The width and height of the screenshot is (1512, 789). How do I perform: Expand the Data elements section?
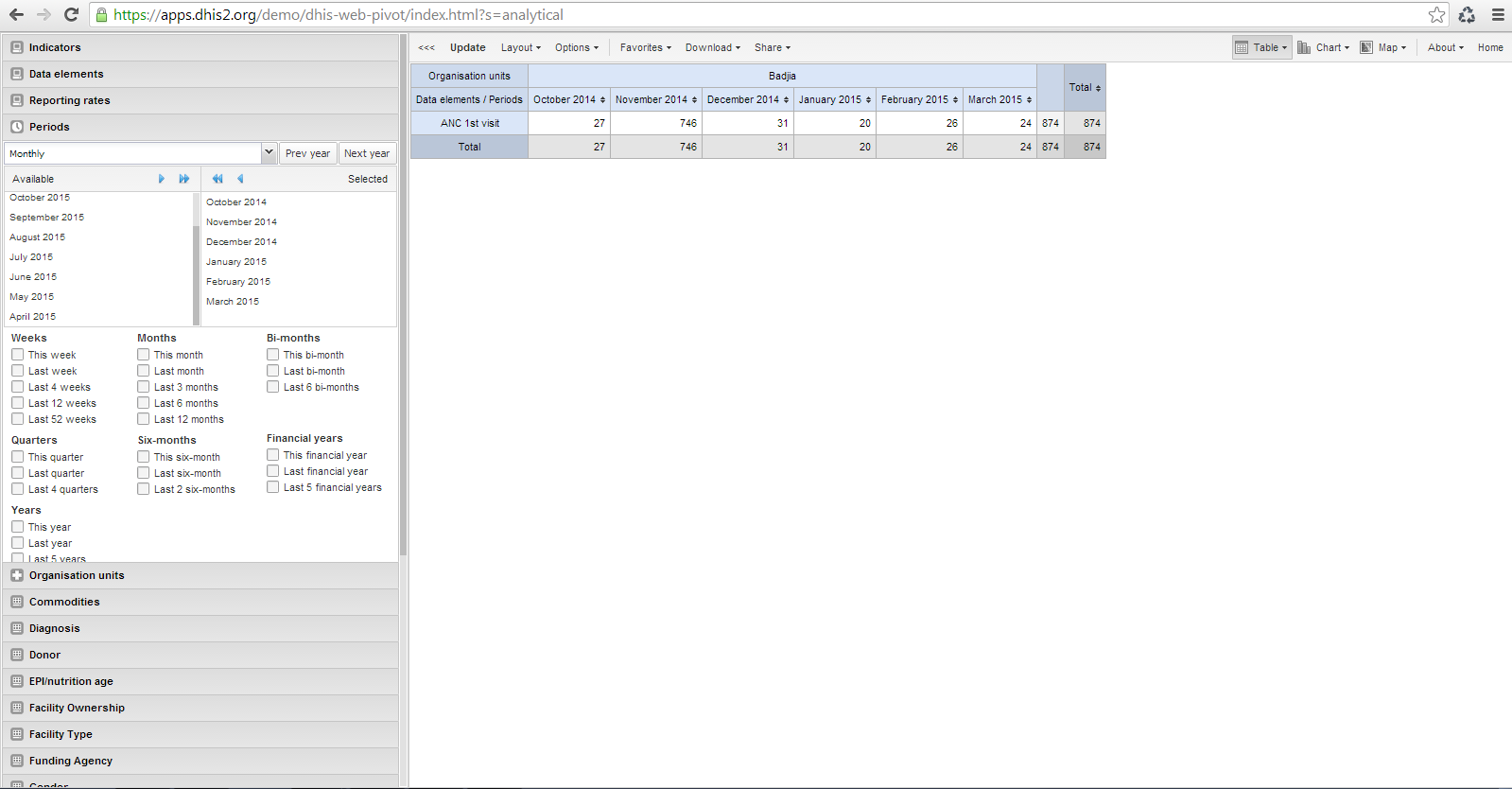click(x=66, y=74)
